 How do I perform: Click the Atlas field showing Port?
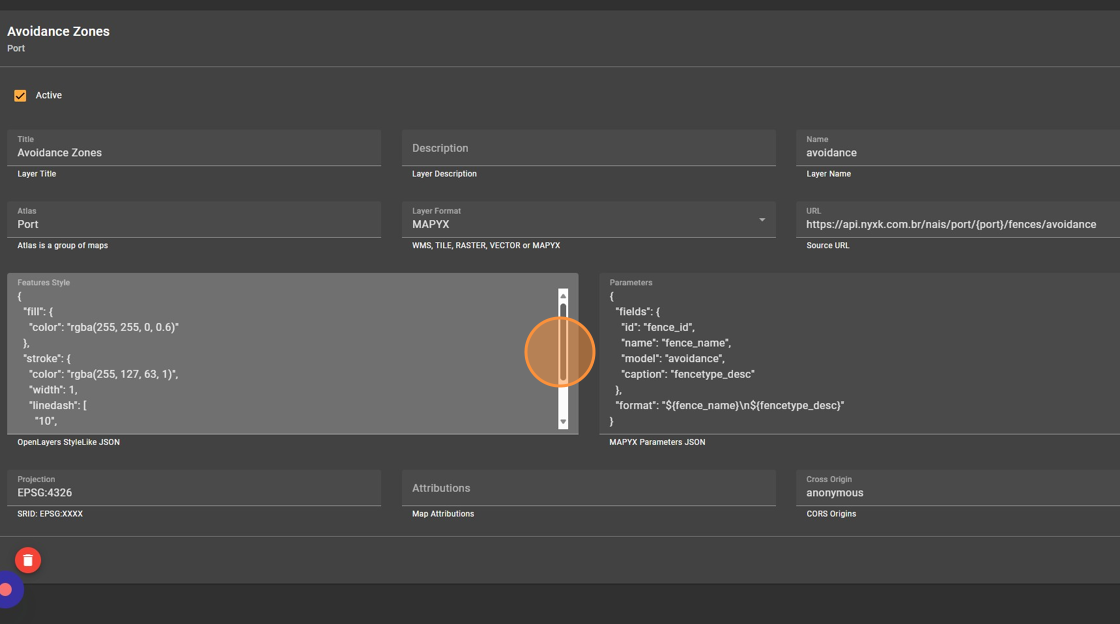click(x=194, y=224)
